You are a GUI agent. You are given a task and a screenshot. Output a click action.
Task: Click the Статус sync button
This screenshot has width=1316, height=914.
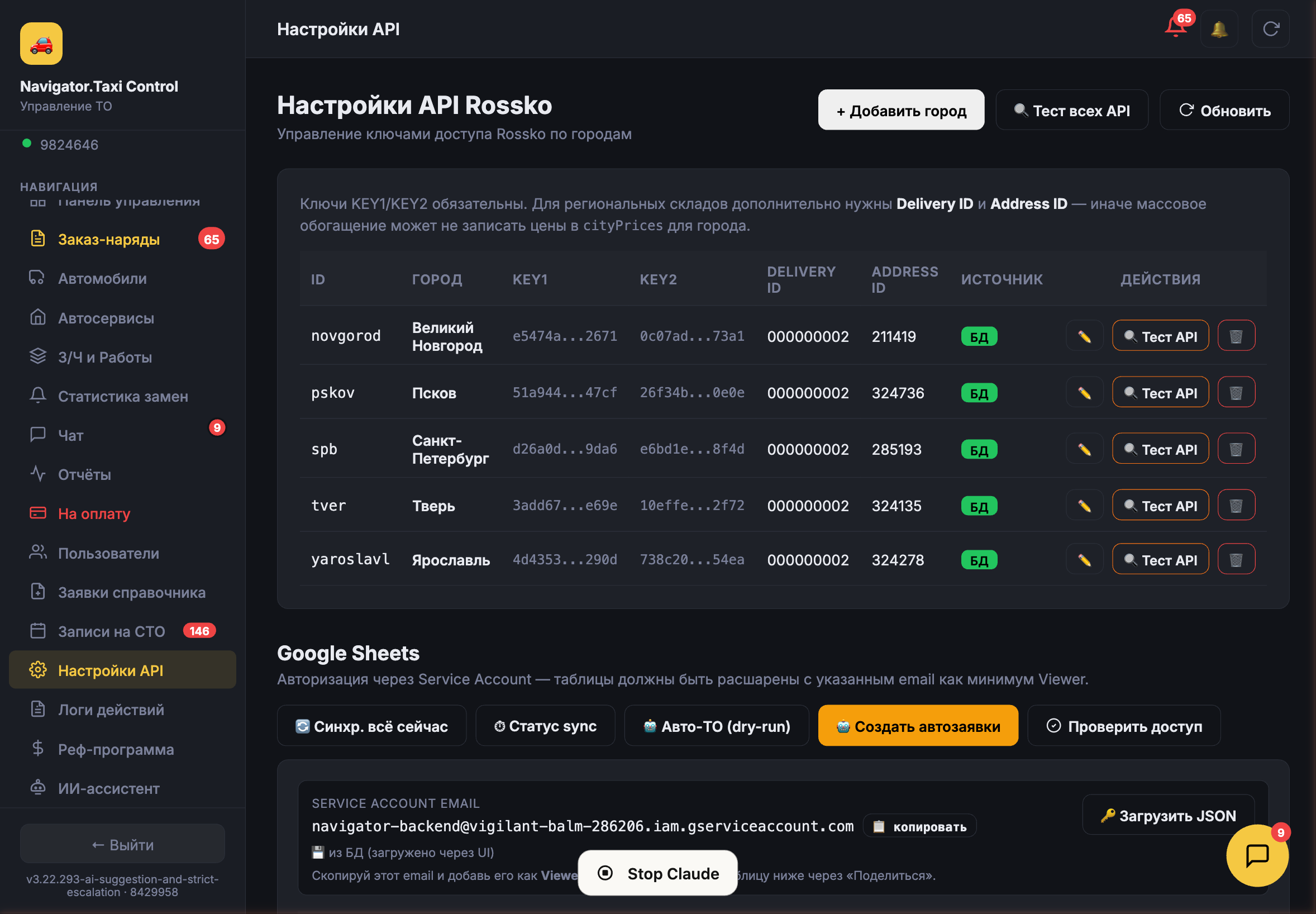545,726
